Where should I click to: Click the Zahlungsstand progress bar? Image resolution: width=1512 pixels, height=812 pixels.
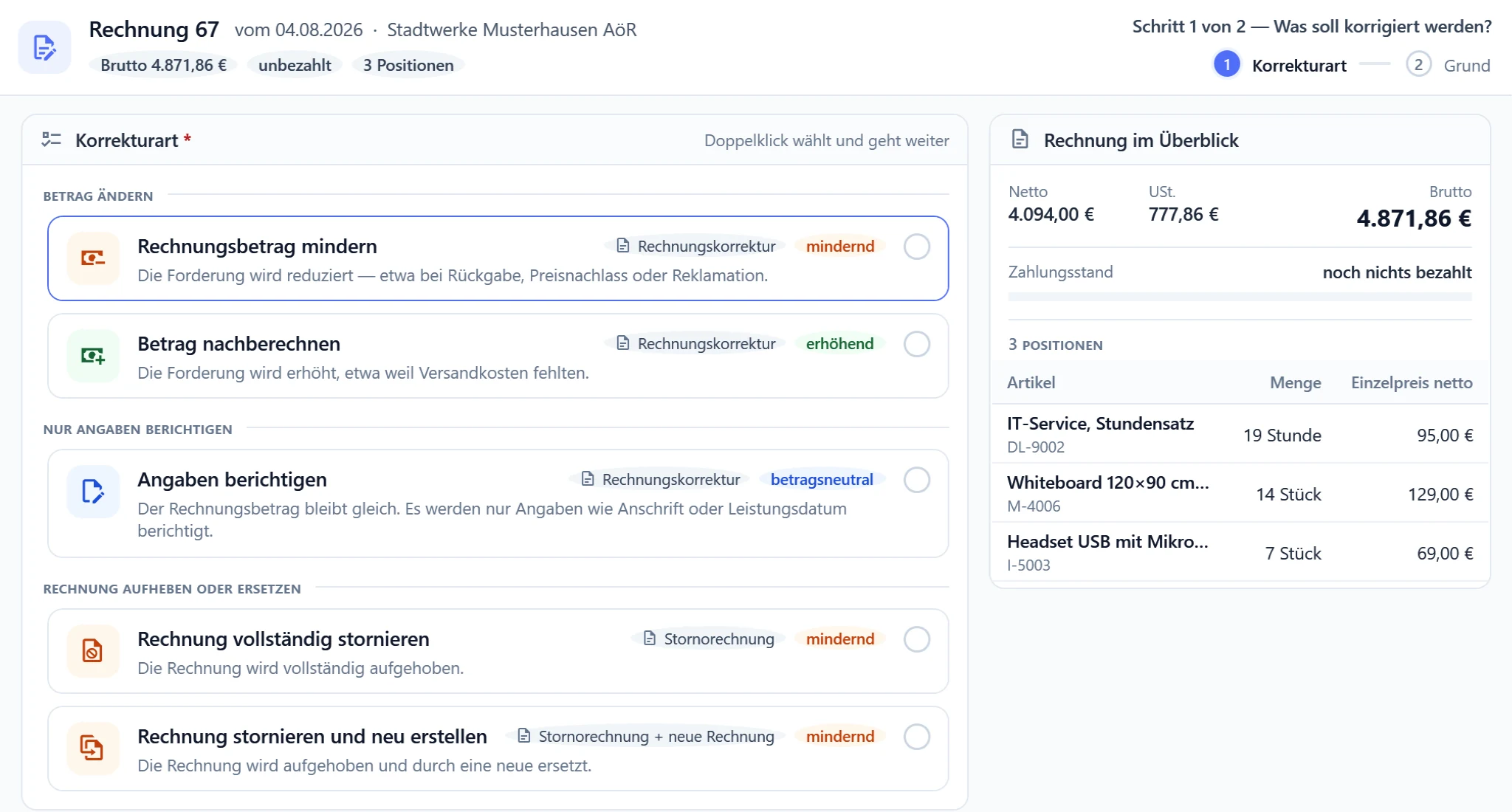pos(1240,297)
